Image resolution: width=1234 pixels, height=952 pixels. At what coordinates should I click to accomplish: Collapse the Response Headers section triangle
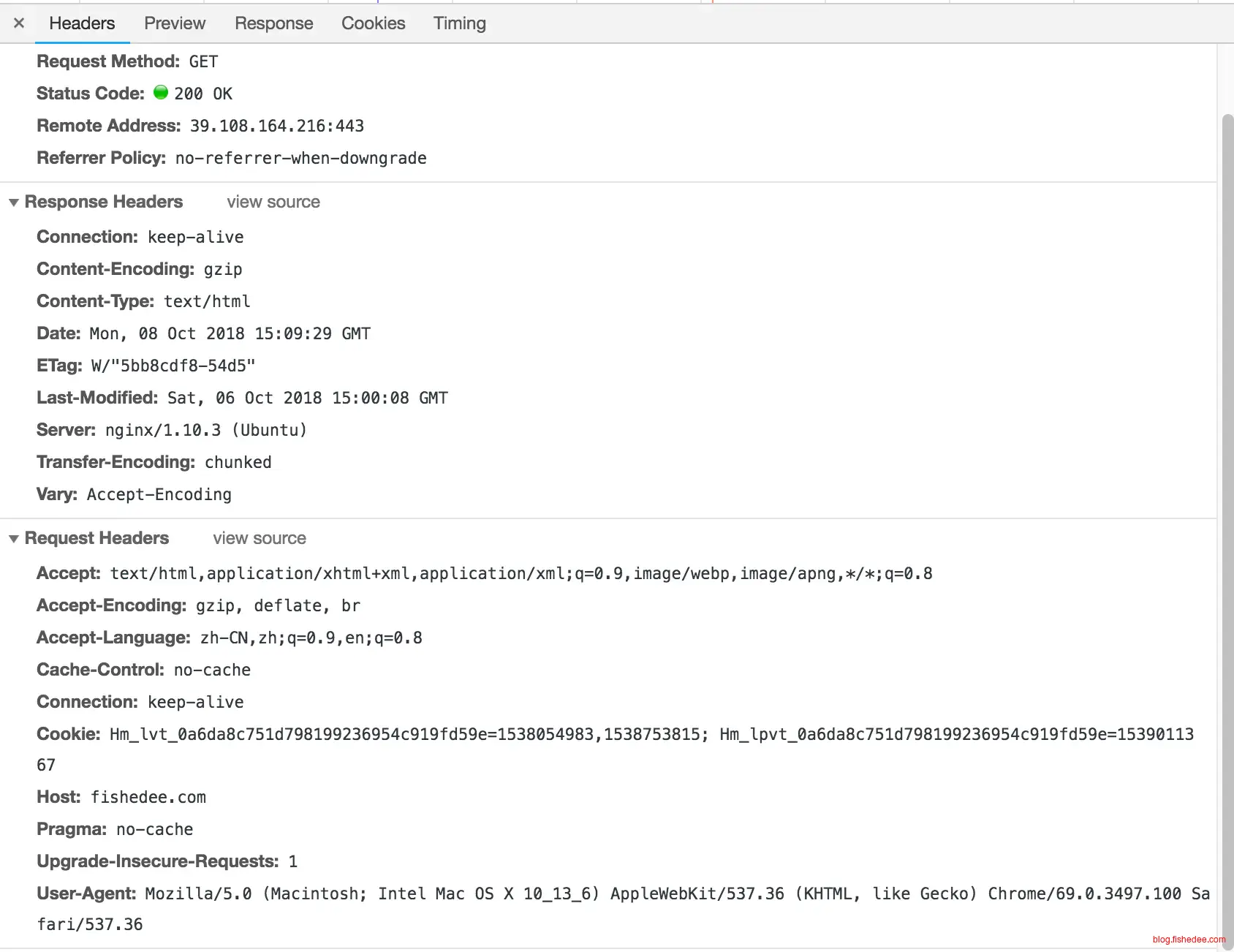[x=13, y=203]
